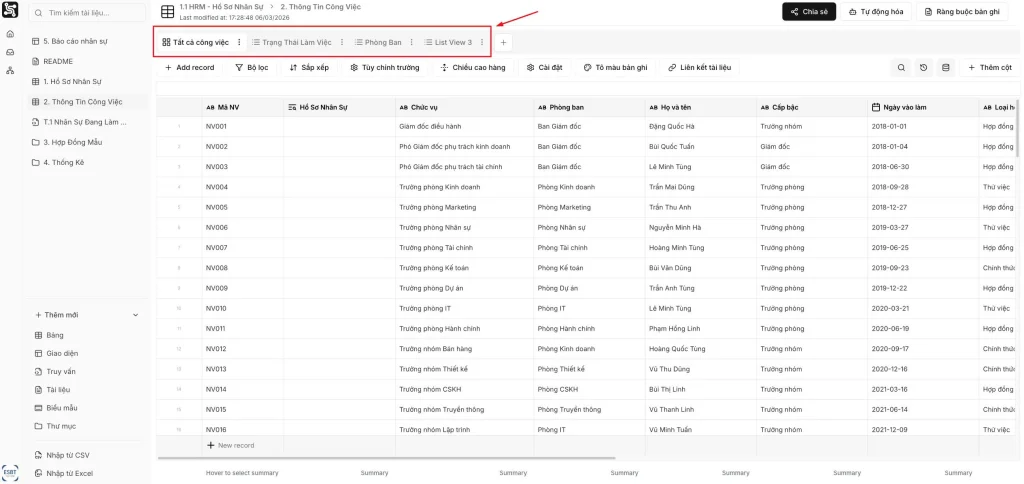Click the gear icon of Tùy chỉnh trường
The image size is (1024, 484).
(354, 67)
